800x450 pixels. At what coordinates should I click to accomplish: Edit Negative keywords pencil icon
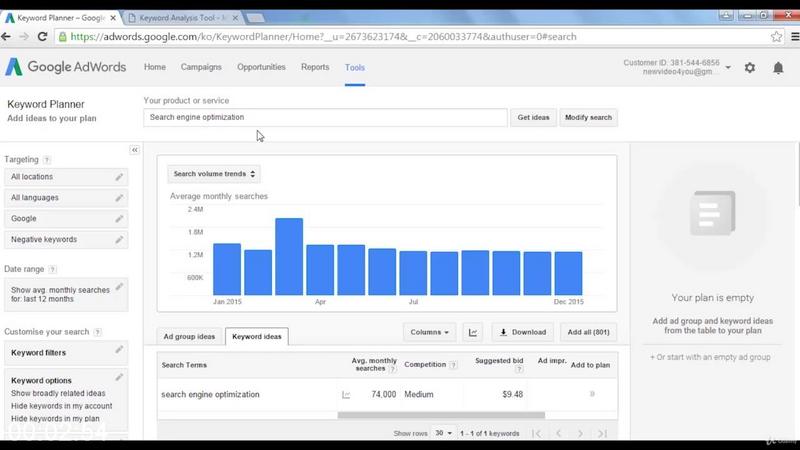tap(119, 240)
